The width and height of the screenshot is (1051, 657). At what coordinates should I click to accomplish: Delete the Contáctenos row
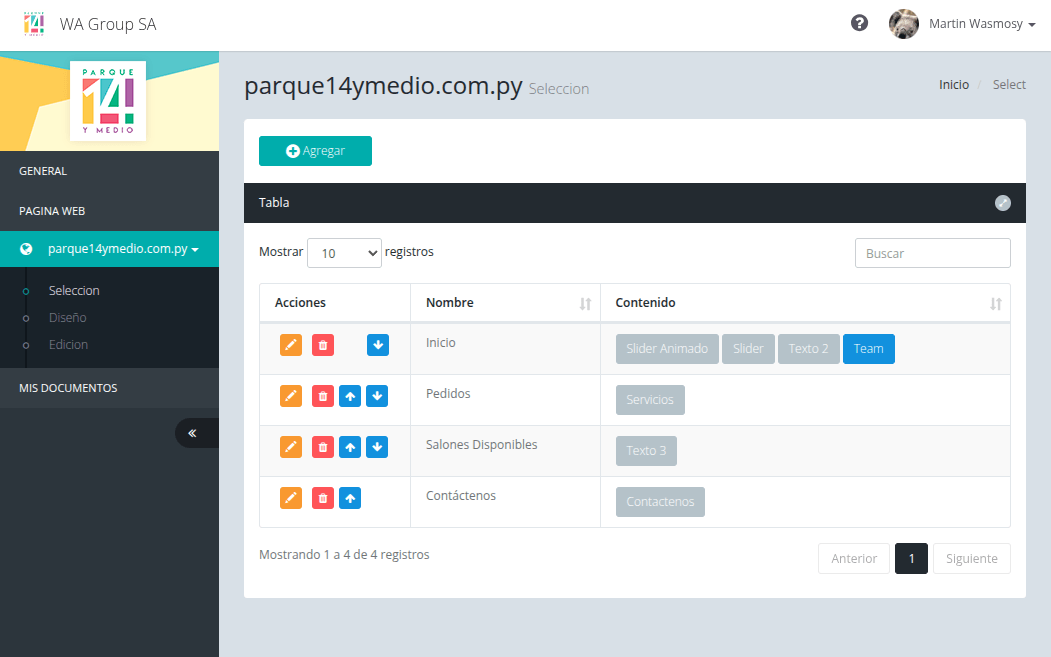point(323,498)
